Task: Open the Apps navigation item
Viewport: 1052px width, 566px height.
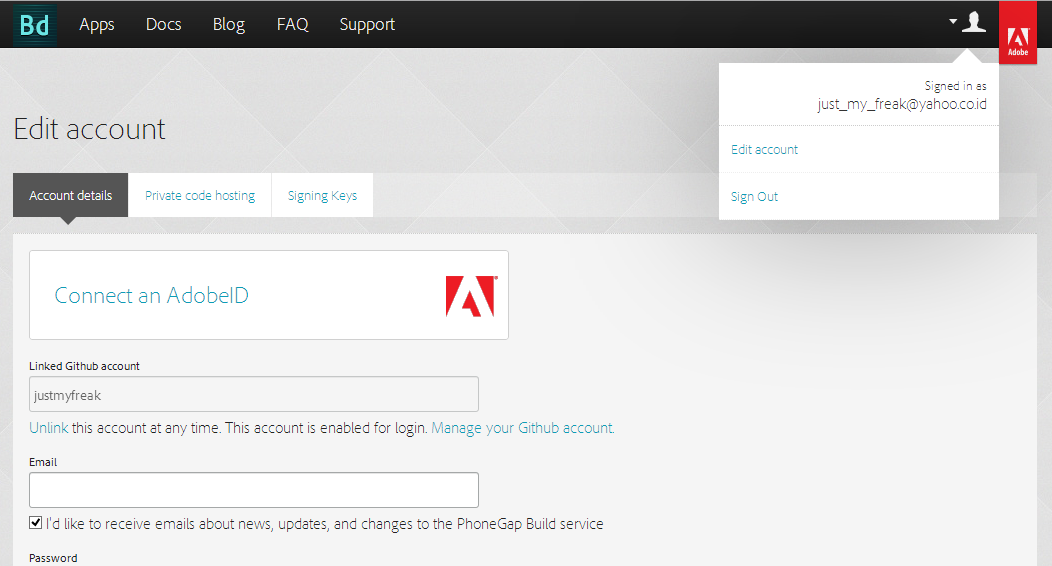Action: click(x=97, y=24)
